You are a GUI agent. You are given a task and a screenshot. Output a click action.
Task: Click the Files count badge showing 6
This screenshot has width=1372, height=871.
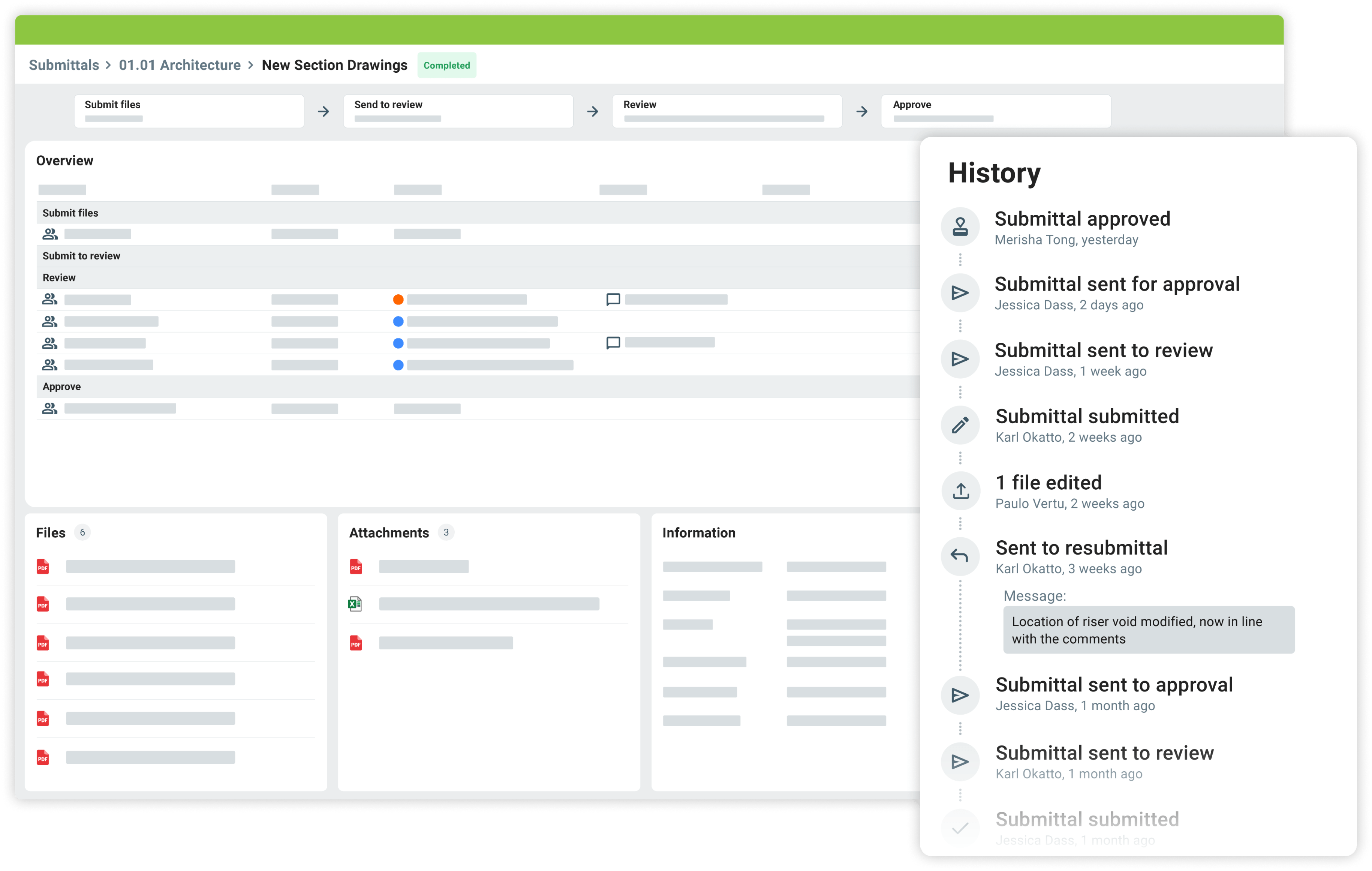click(x=82, y=532)
